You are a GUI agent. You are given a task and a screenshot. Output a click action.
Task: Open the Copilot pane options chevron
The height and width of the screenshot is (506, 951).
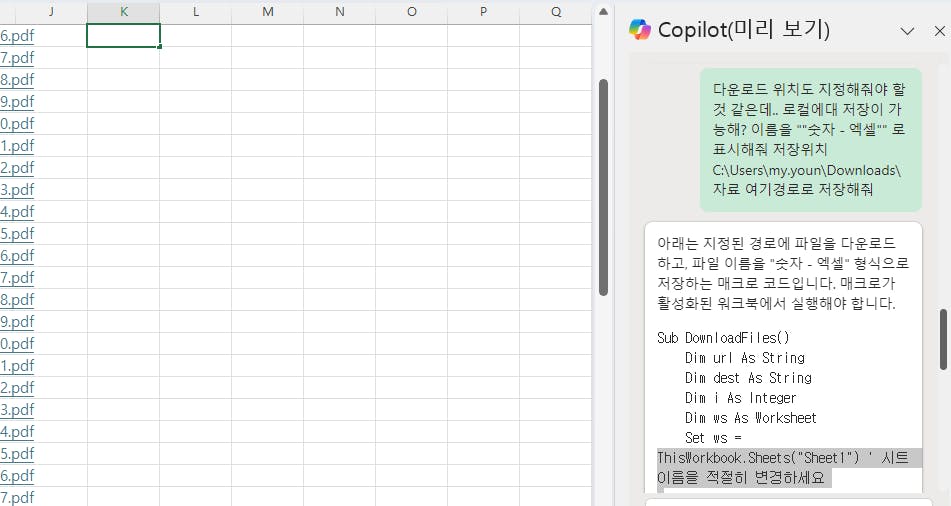click(907, 31)
